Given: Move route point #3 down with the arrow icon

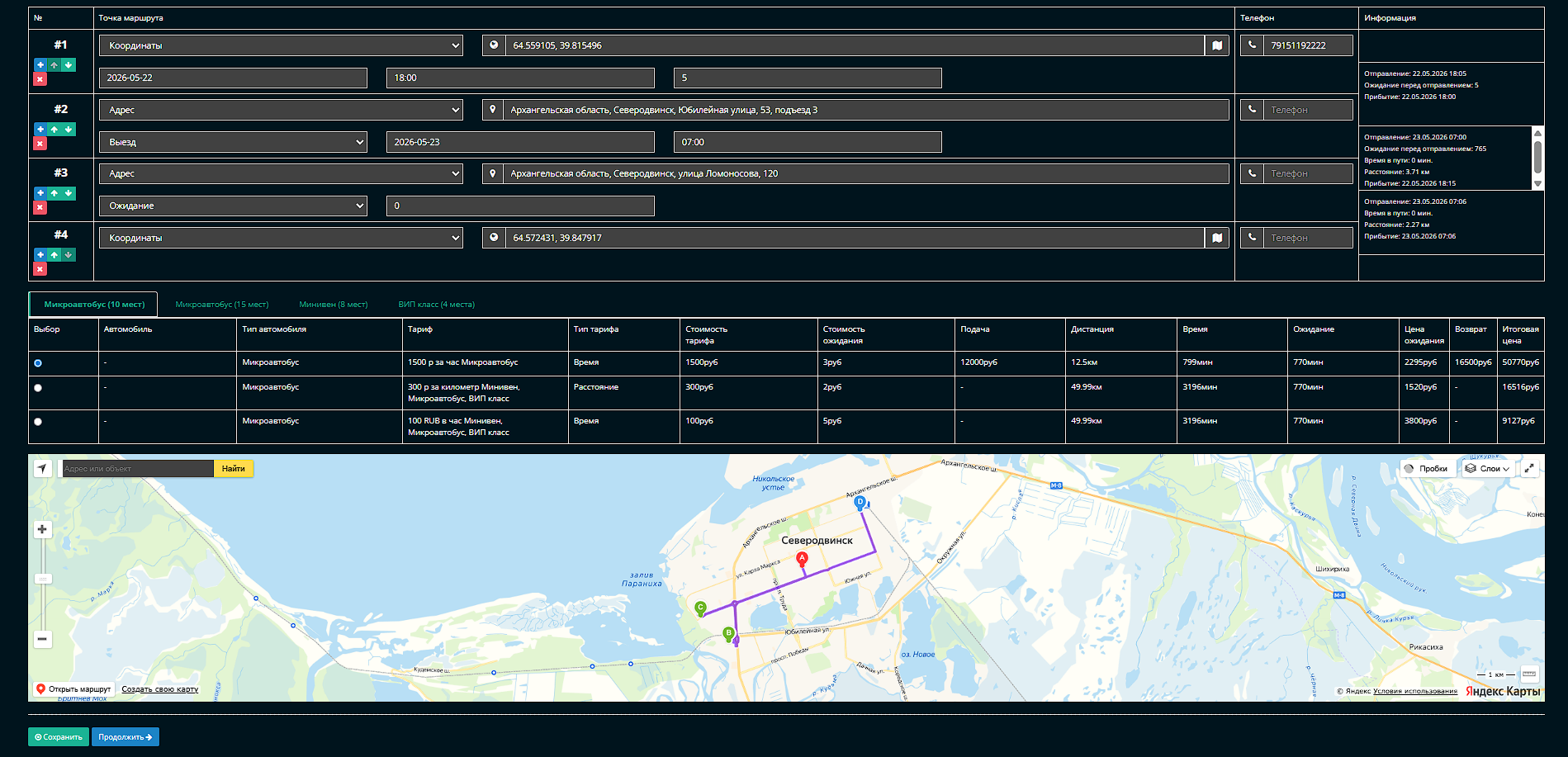Looking at the screenshot, I should [x=69, y=193].
